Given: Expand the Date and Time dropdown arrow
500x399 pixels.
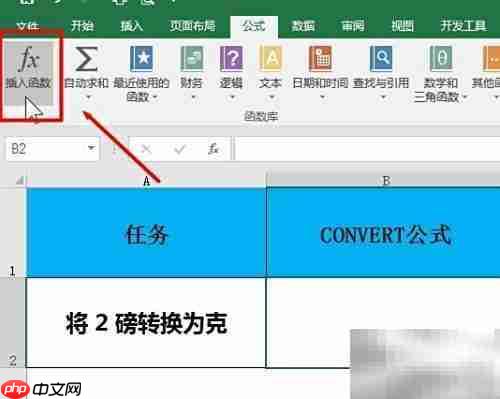Looking at the screenshot, I should 322,97.
